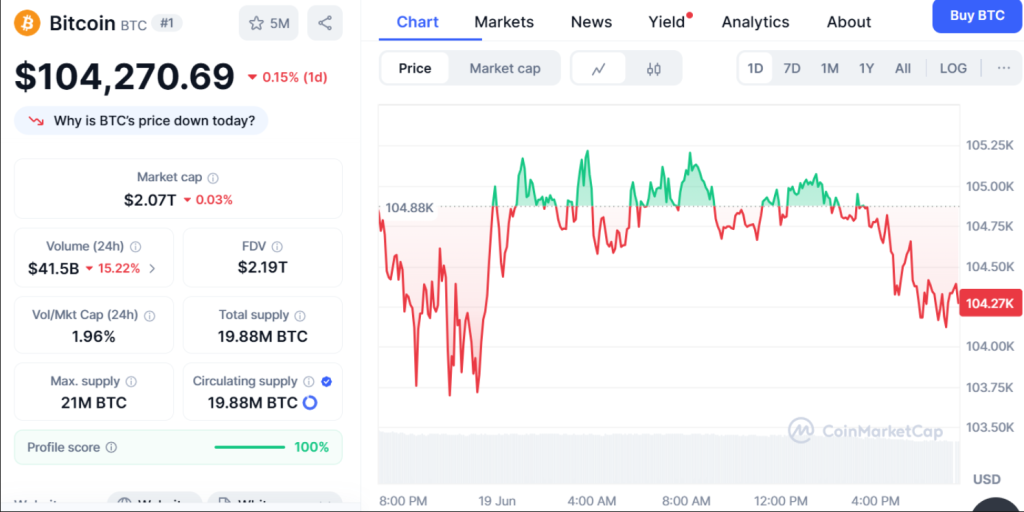Open FDV info icon
The height and width of the screenshot is (512, 1024).
coord(277,247)
